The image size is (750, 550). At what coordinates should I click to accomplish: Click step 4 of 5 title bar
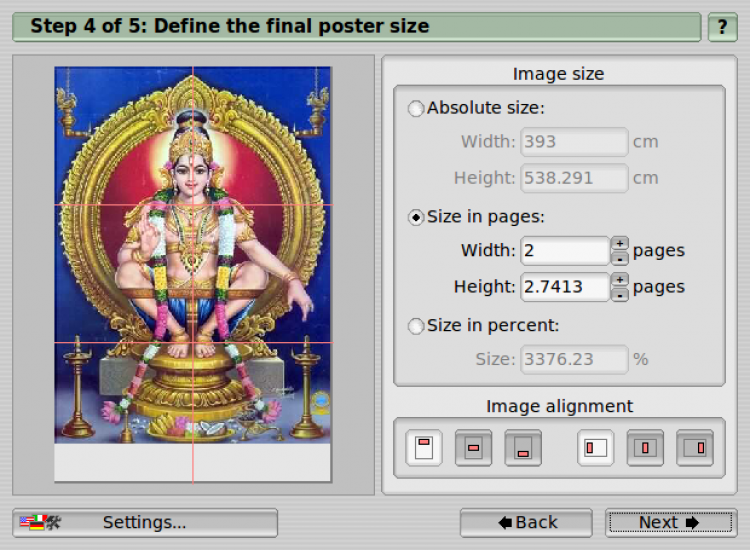point(356,27)
